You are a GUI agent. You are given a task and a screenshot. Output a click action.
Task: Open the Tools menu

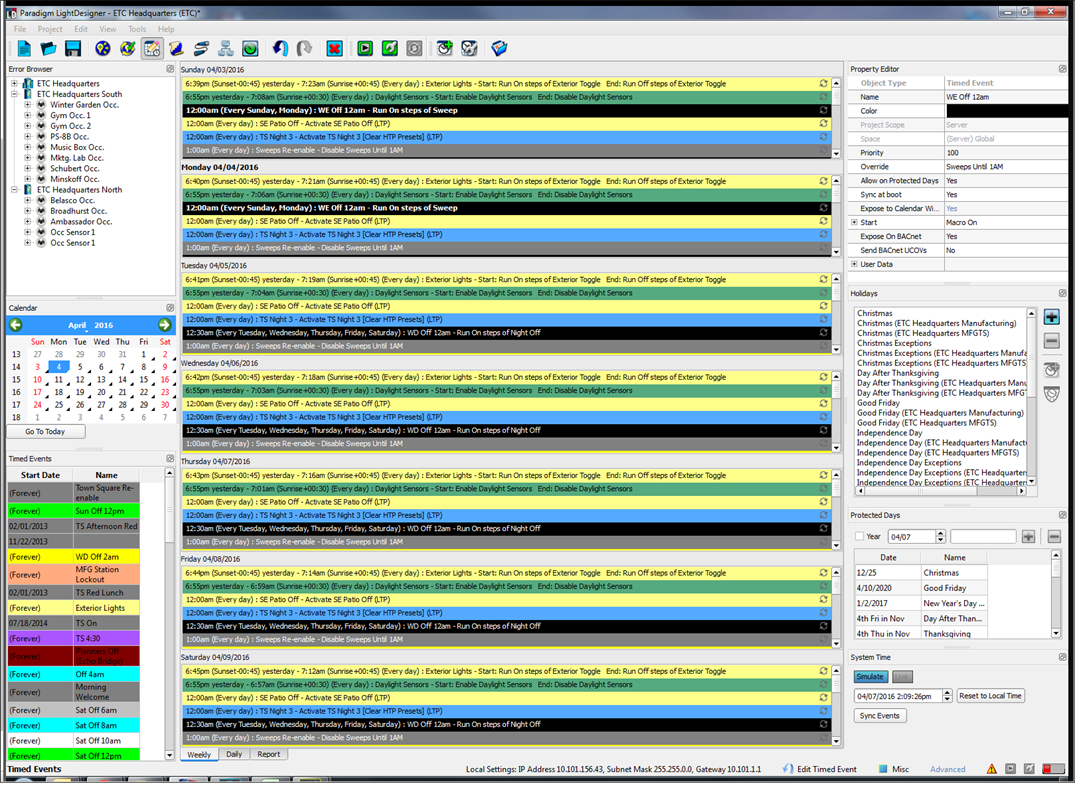(x=137, y=29)
